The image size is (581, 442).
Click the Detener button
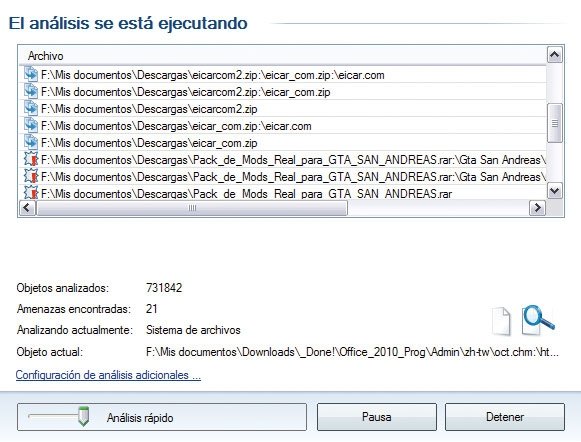(x=505, y=417)
